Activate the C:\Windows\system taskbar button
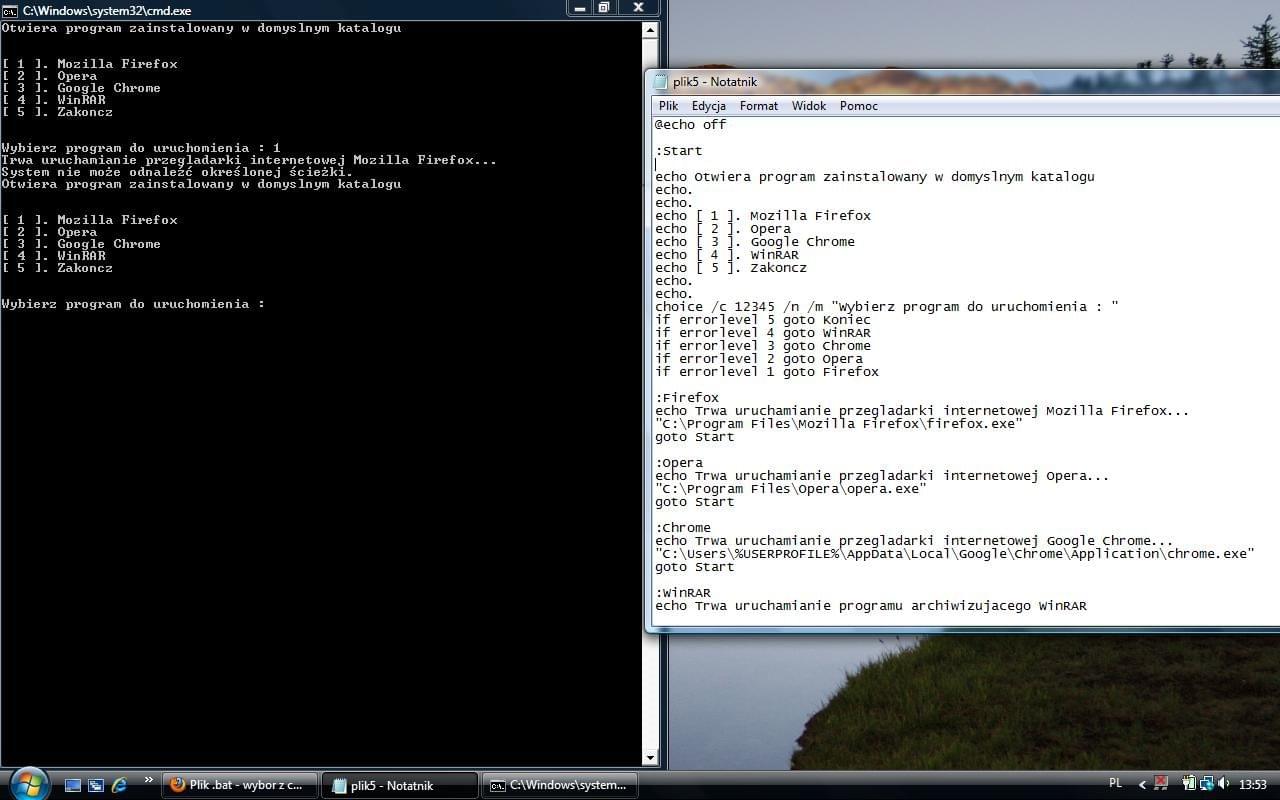The height and width of the screenshot is (800, 1280). tap(560, 785)
